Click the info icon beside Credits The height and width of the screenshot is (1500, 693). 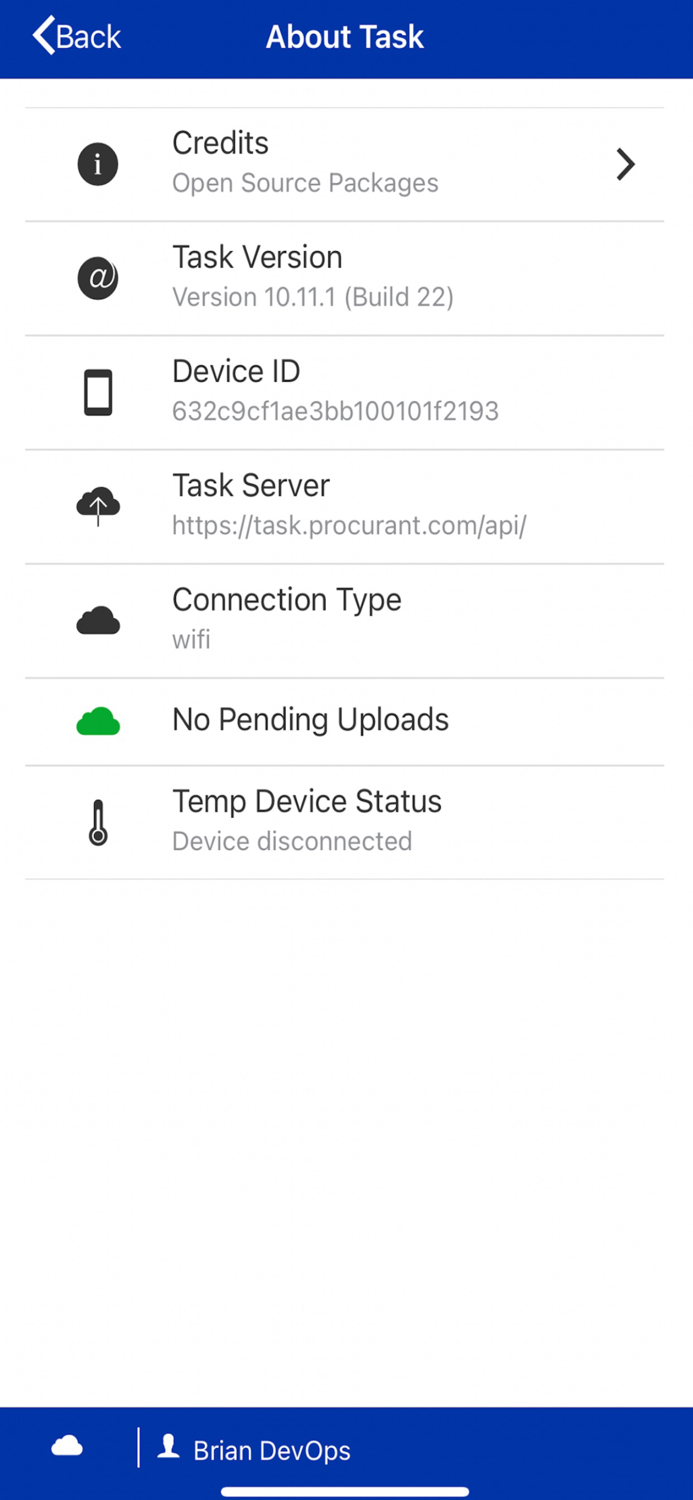[x=97, y=164]
